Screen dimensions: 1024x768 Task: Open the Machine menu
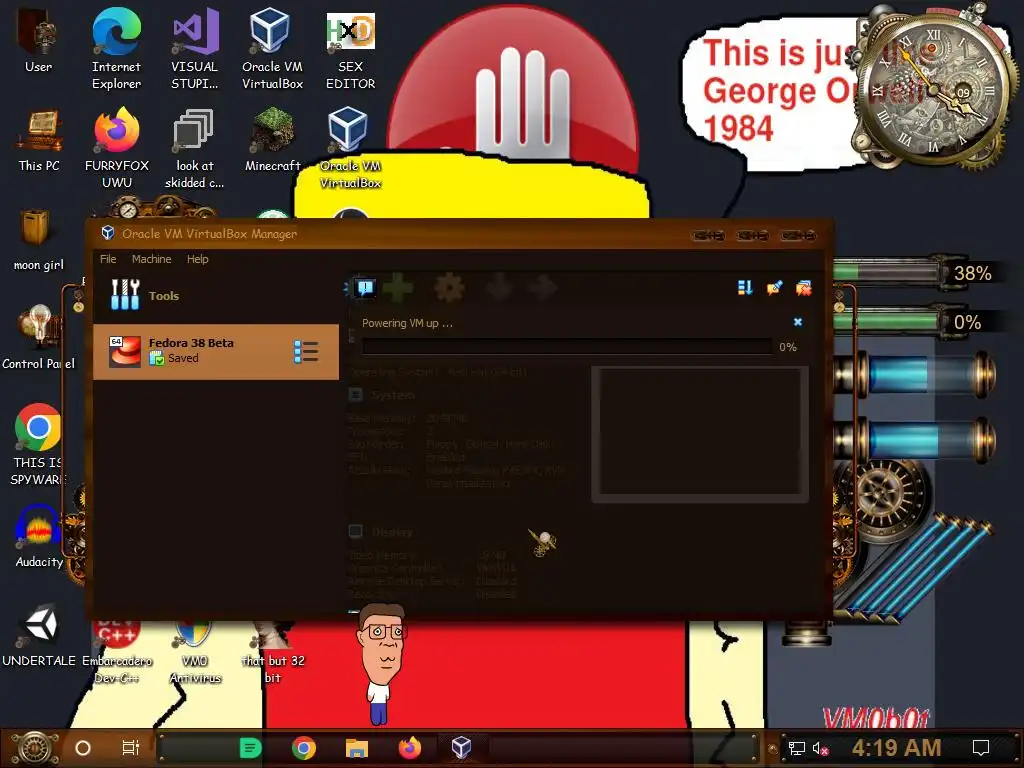click(152, 259)
